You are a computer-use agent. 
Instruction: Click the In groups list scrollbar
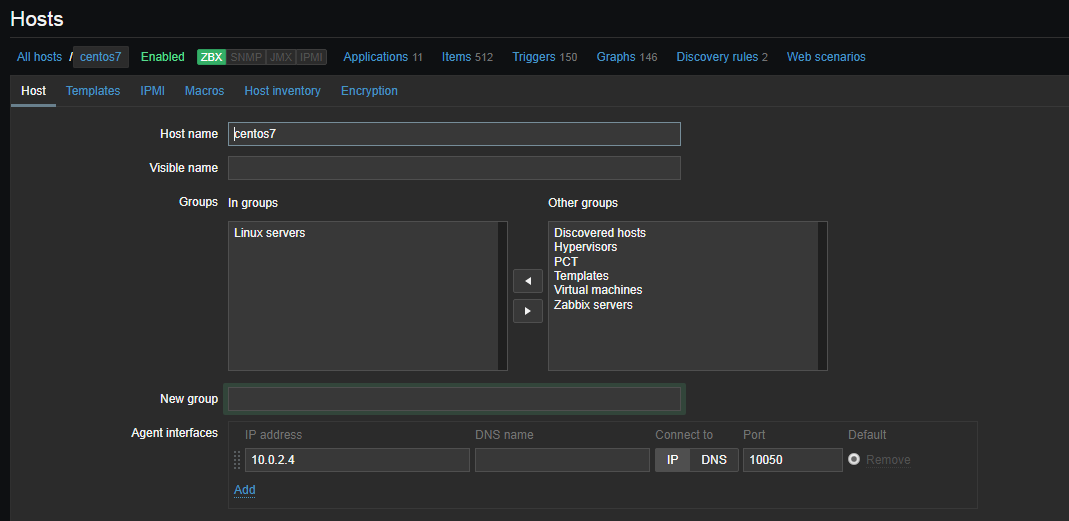click(503, 296)
